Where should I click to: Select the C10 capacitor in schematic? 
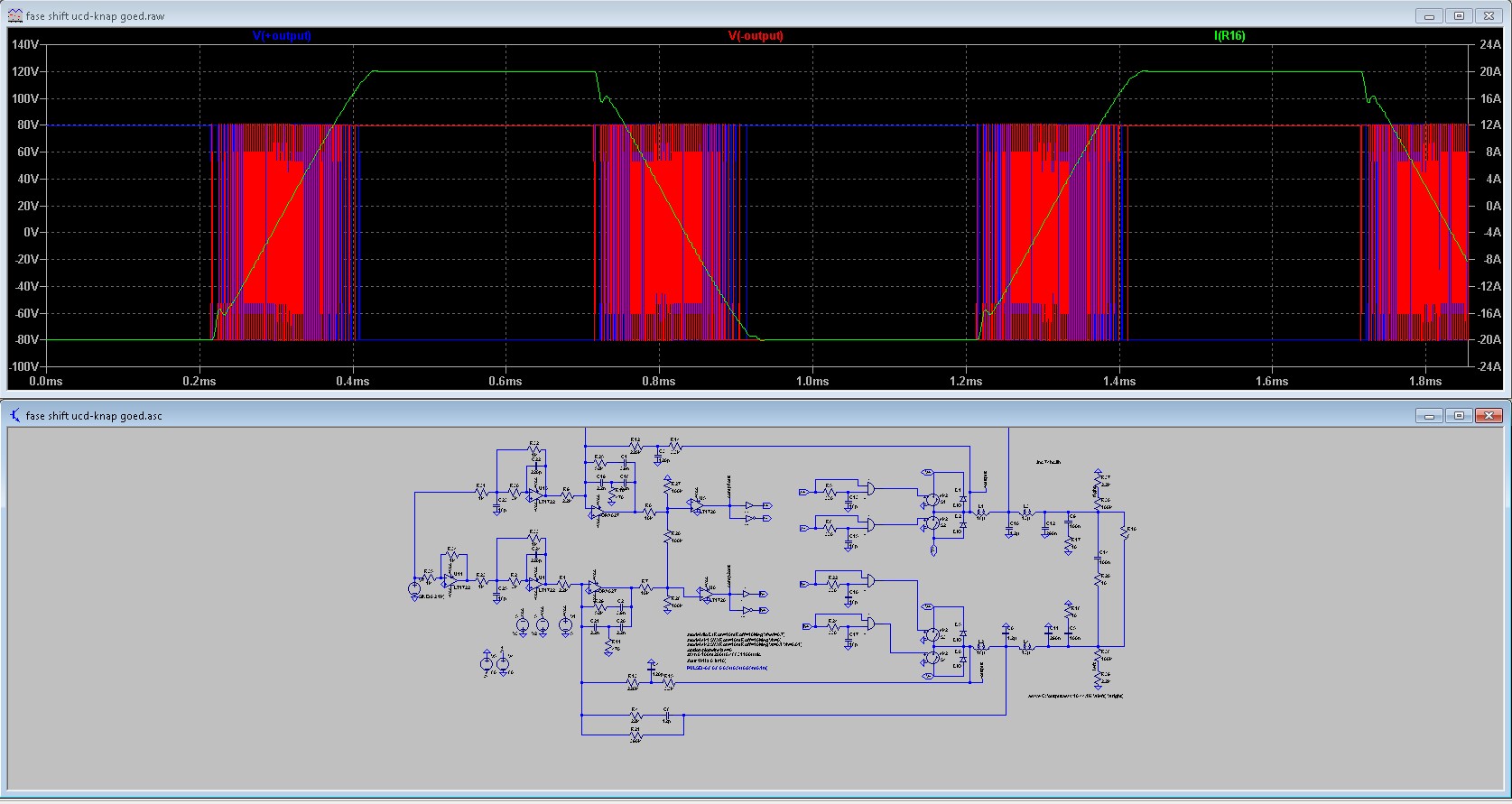pos(1009,529)
